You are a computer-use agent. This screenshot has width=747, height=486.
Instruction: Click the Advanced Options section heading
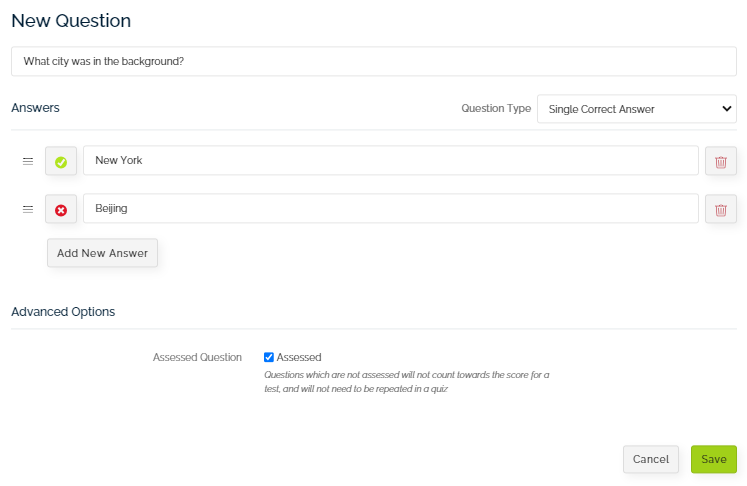pos(63,312)
